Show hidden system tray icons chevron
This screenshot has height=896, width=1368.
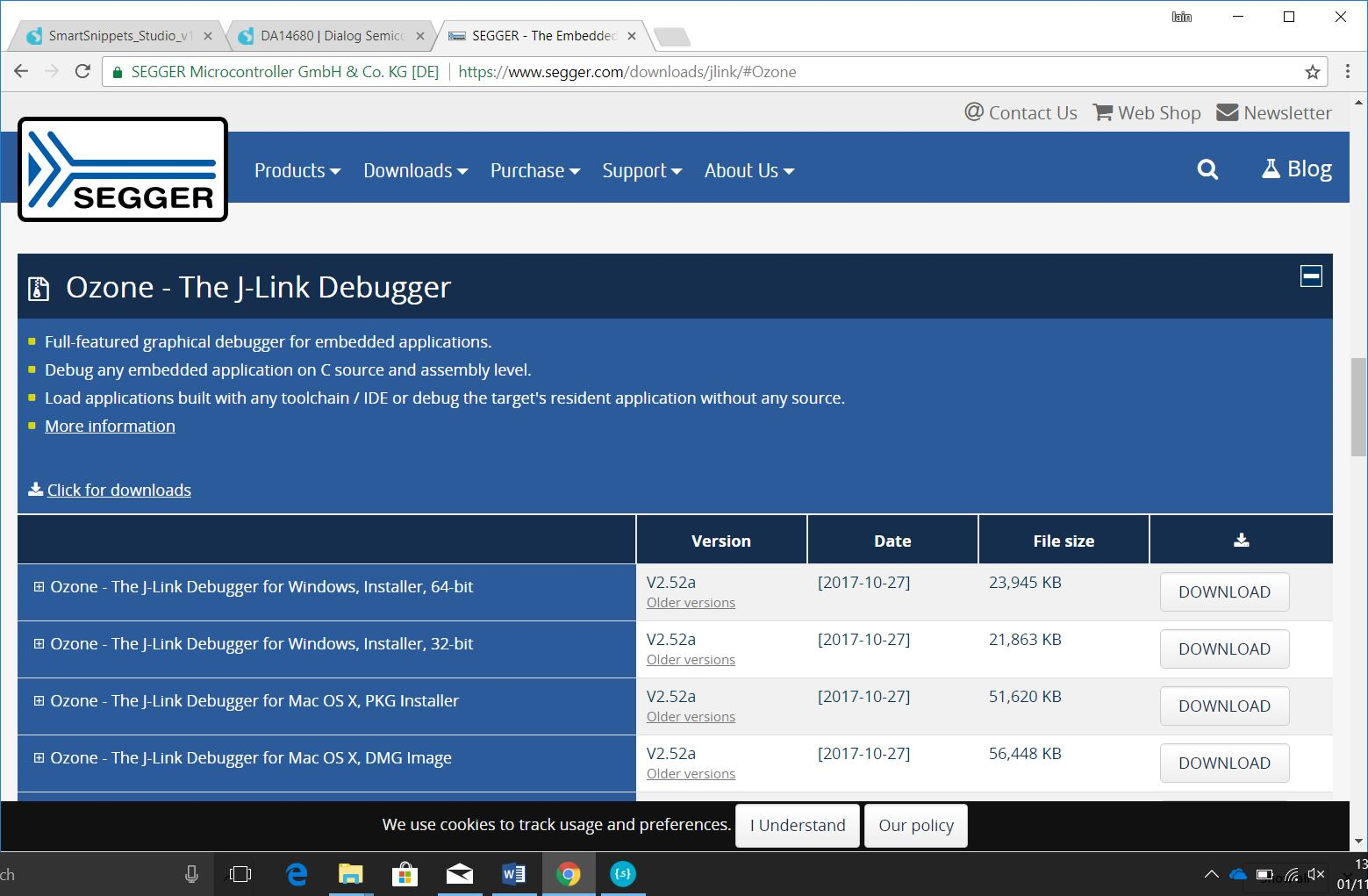pos(1212,874)
